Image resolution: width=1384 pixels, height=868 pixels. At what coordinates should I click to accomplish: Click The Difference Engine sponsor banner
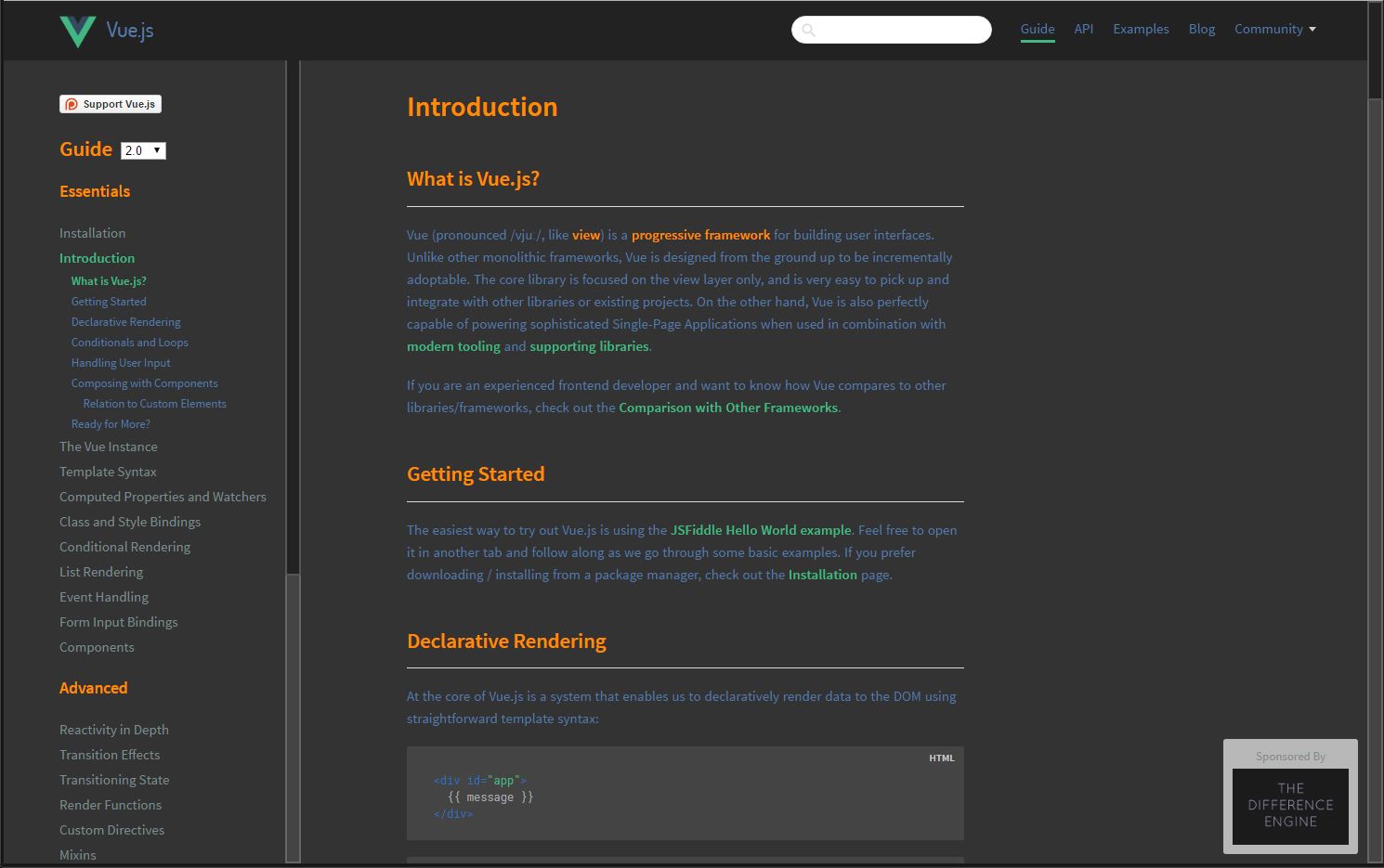[x=1290, y=806]
